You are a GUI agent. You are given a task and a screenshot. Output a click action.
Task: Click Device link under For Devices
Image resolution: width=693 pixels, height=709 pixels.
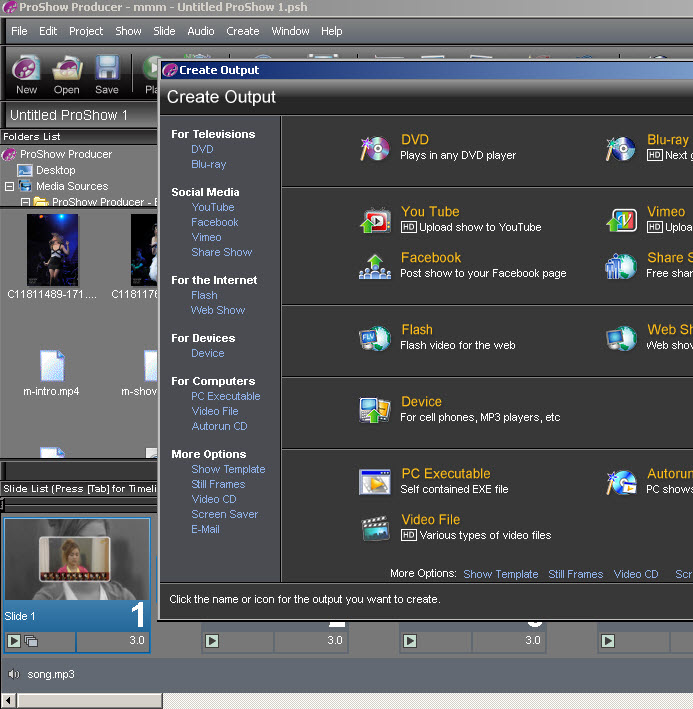point(207,353)
